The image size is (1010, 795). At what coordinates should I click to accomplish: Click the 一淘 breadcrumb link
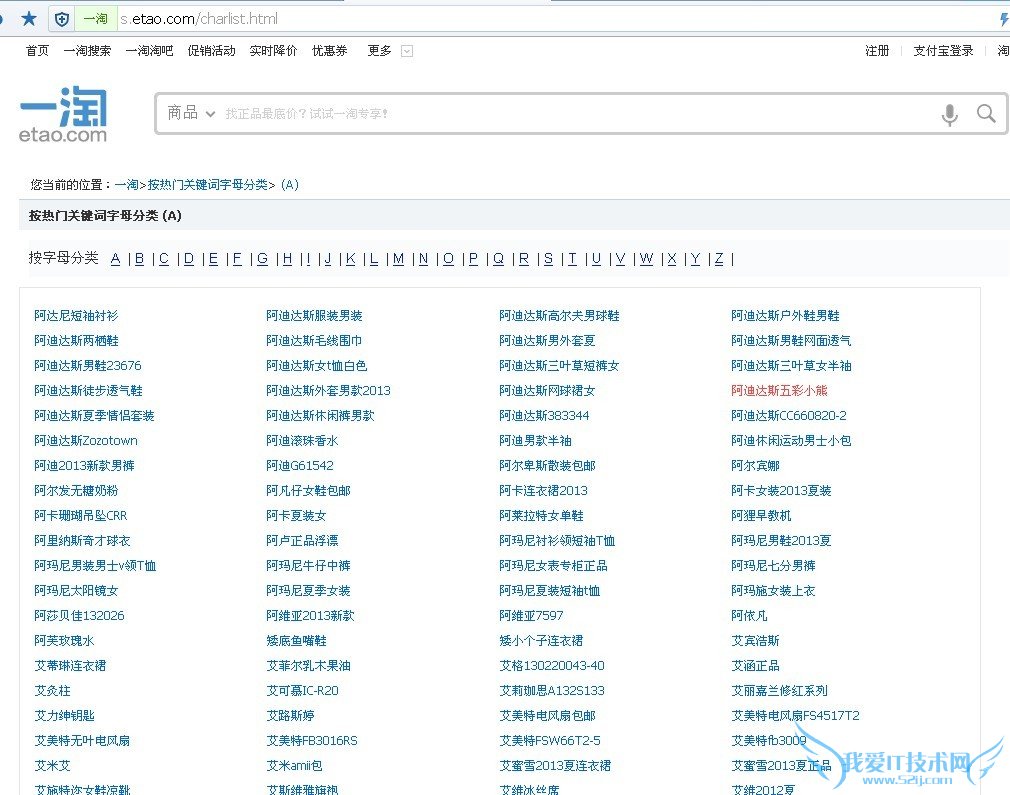(126, 184)
